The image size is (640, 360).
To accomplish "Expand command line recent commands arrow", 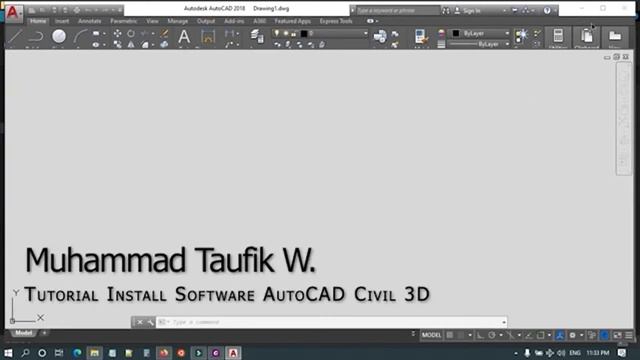I will point(504,322).
